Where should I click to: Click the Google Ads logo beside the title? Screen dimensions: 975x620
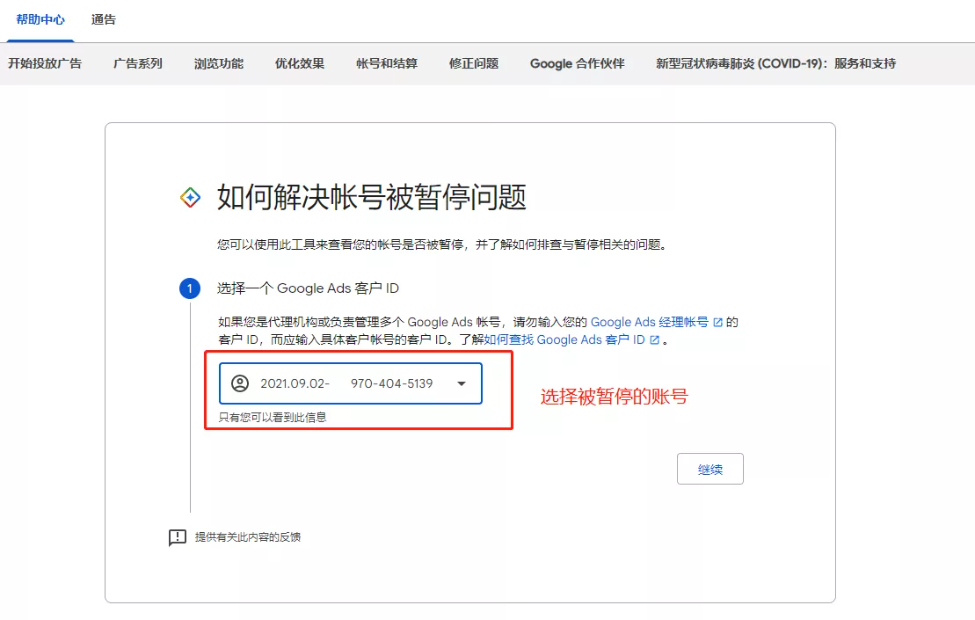pos(190,197)
